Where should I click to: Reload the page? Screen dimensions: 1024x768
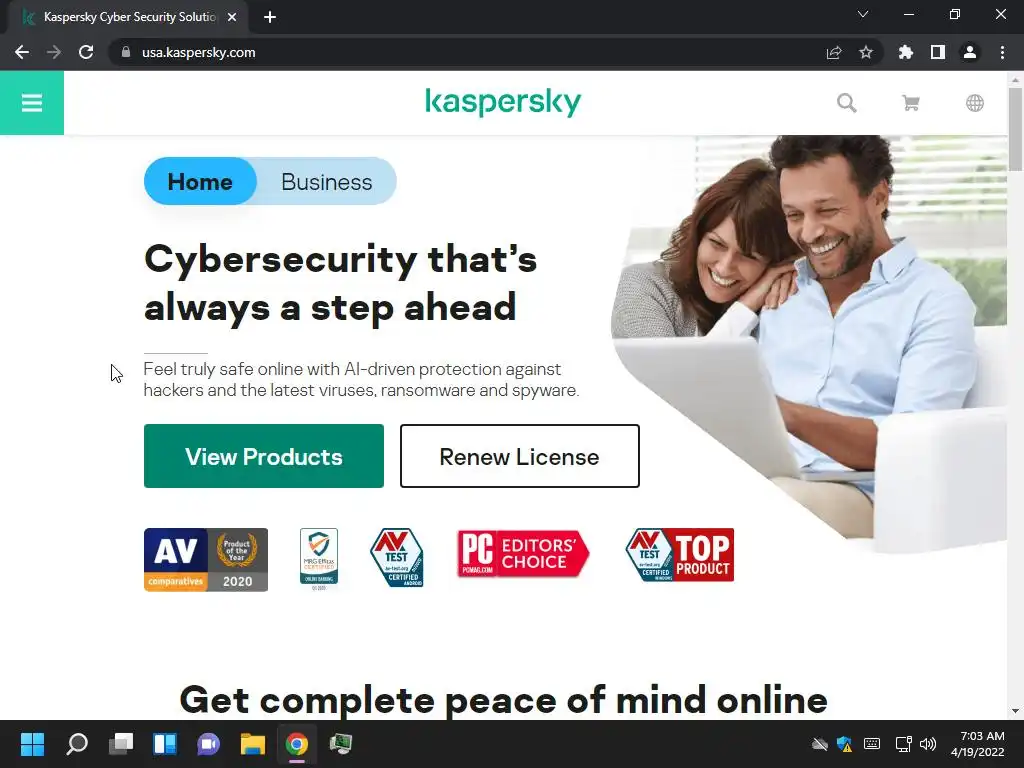86,52
